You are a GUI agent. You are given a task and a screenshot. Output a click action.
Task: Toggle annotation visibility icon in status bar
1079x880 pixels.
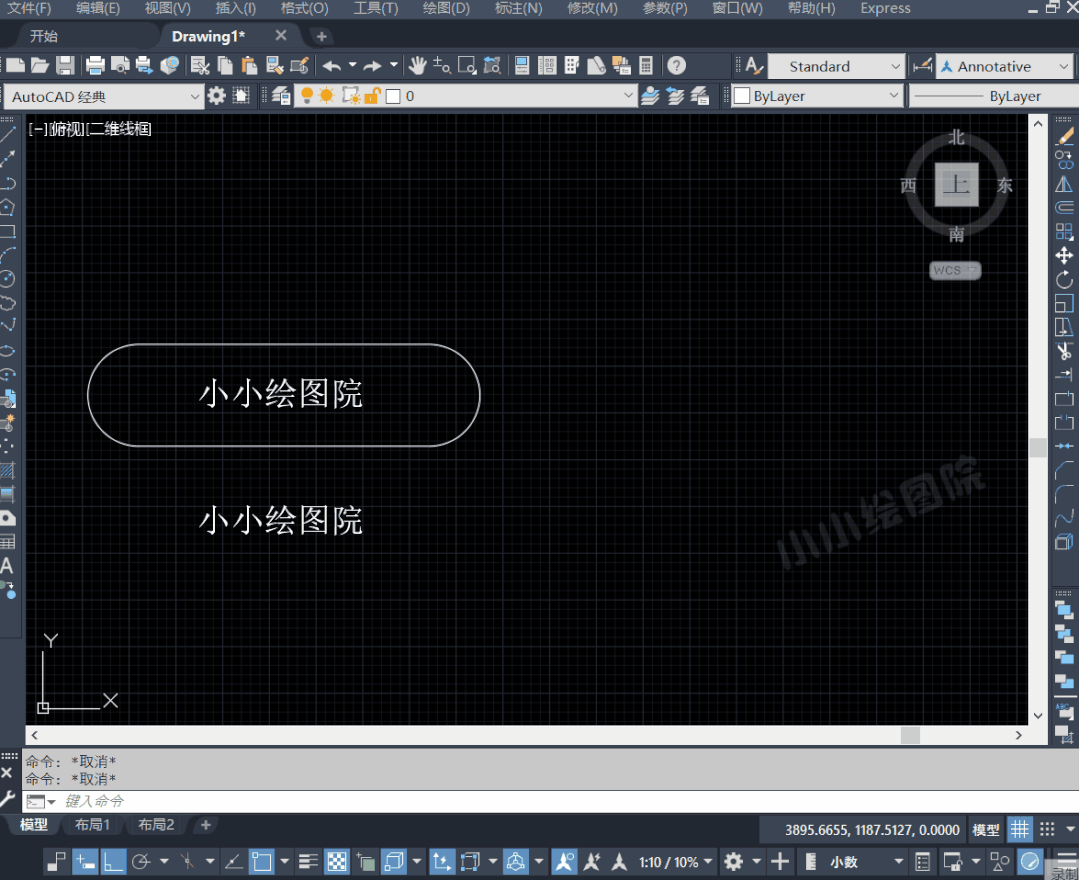pos(564,861)
